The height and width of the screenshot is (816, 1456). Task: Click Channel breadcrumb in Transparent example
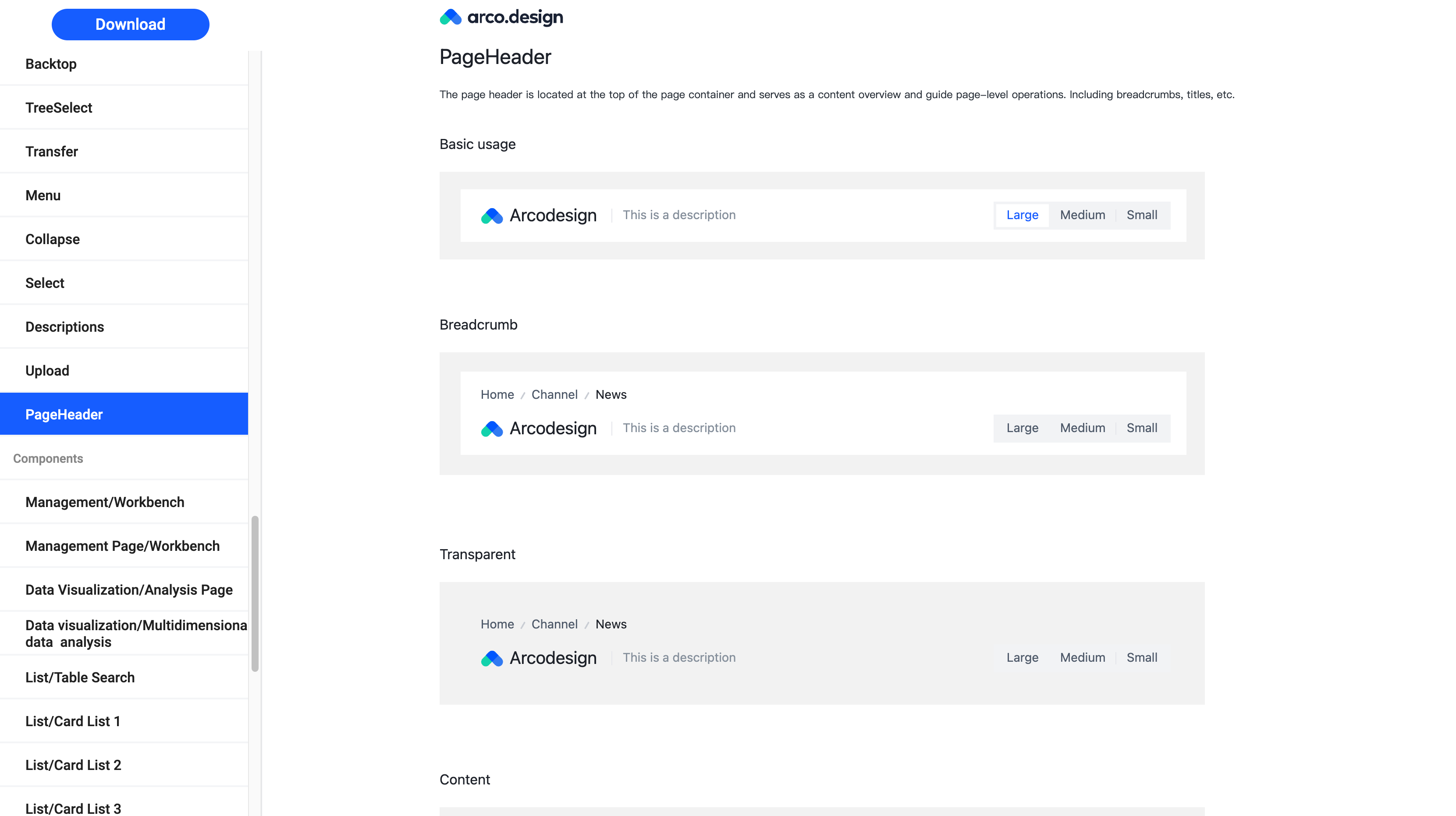(x=554, y=624)
